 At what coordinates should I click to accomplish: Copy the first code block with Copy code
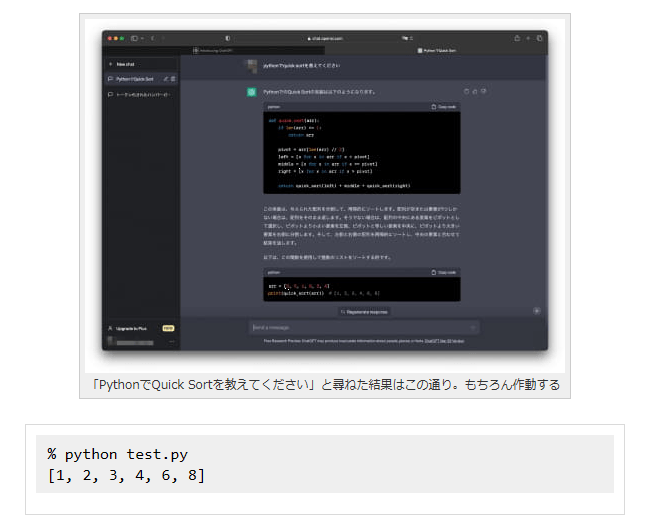click(x=443, y=106)
